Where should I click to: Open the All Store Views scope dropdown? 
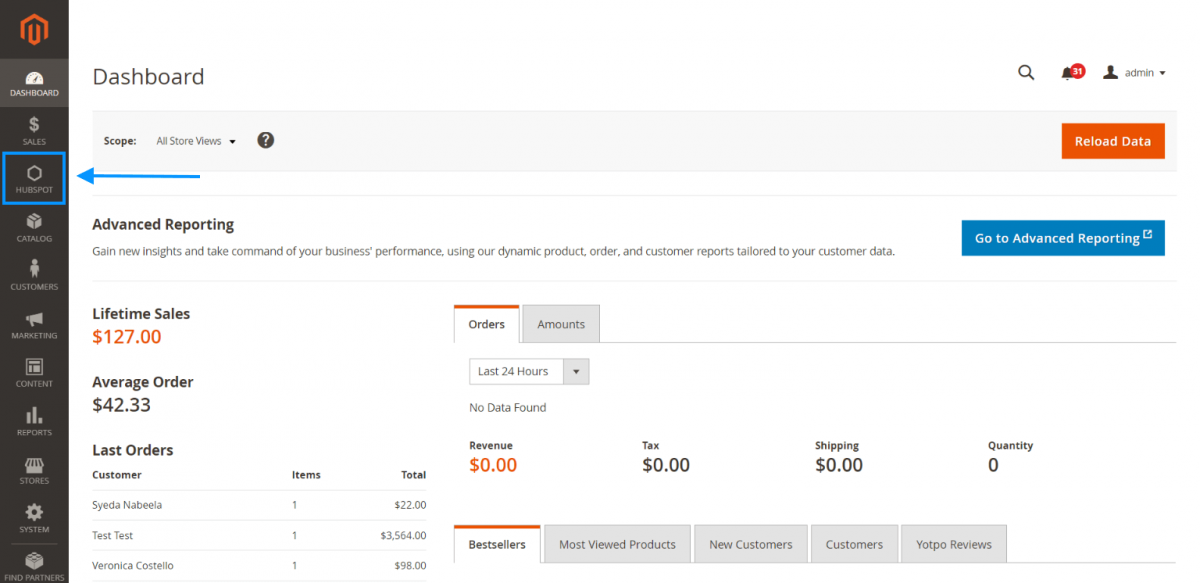click(x=195, y=140)
